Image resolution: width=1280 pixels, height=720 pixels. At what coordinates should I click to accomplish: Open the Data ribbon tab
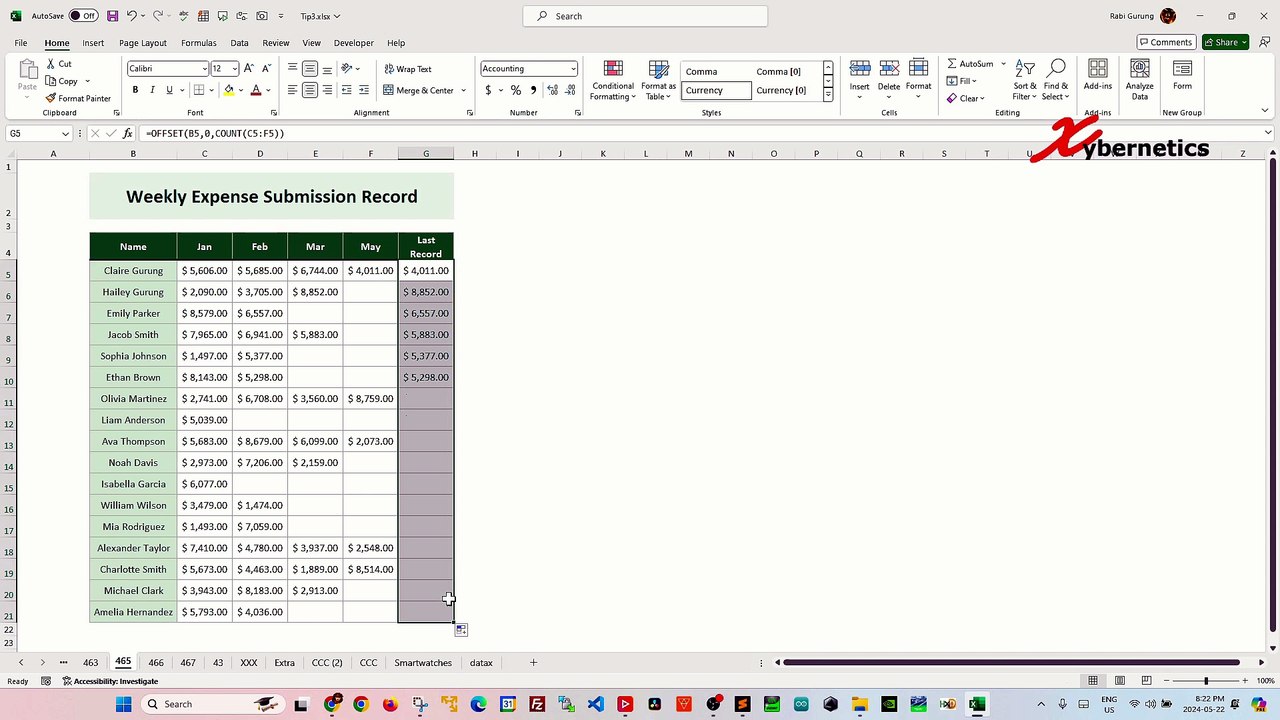239,43
